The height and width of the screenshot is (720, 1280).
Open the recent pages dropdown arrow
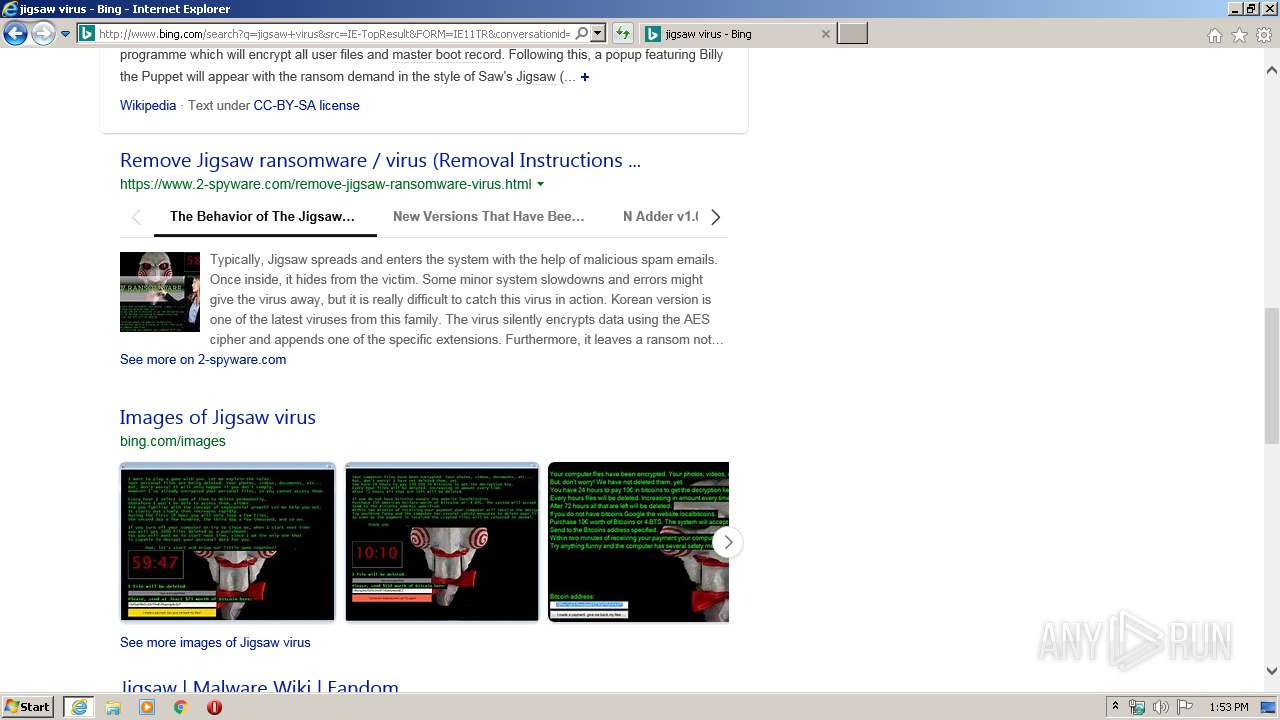[65, 34]
